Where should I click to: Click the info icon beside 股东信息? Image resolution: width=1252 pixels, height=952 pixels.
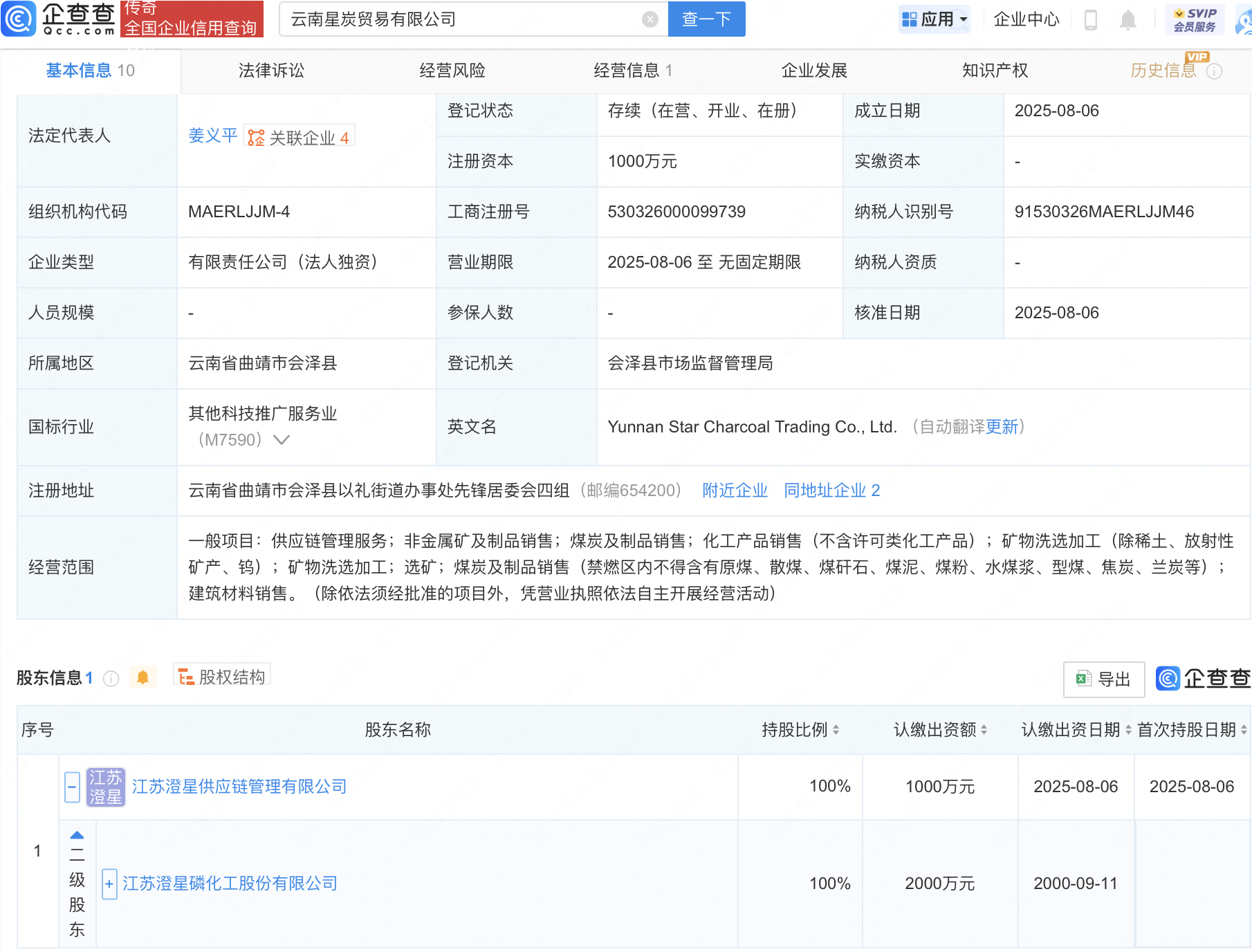[x=111, y=679]
